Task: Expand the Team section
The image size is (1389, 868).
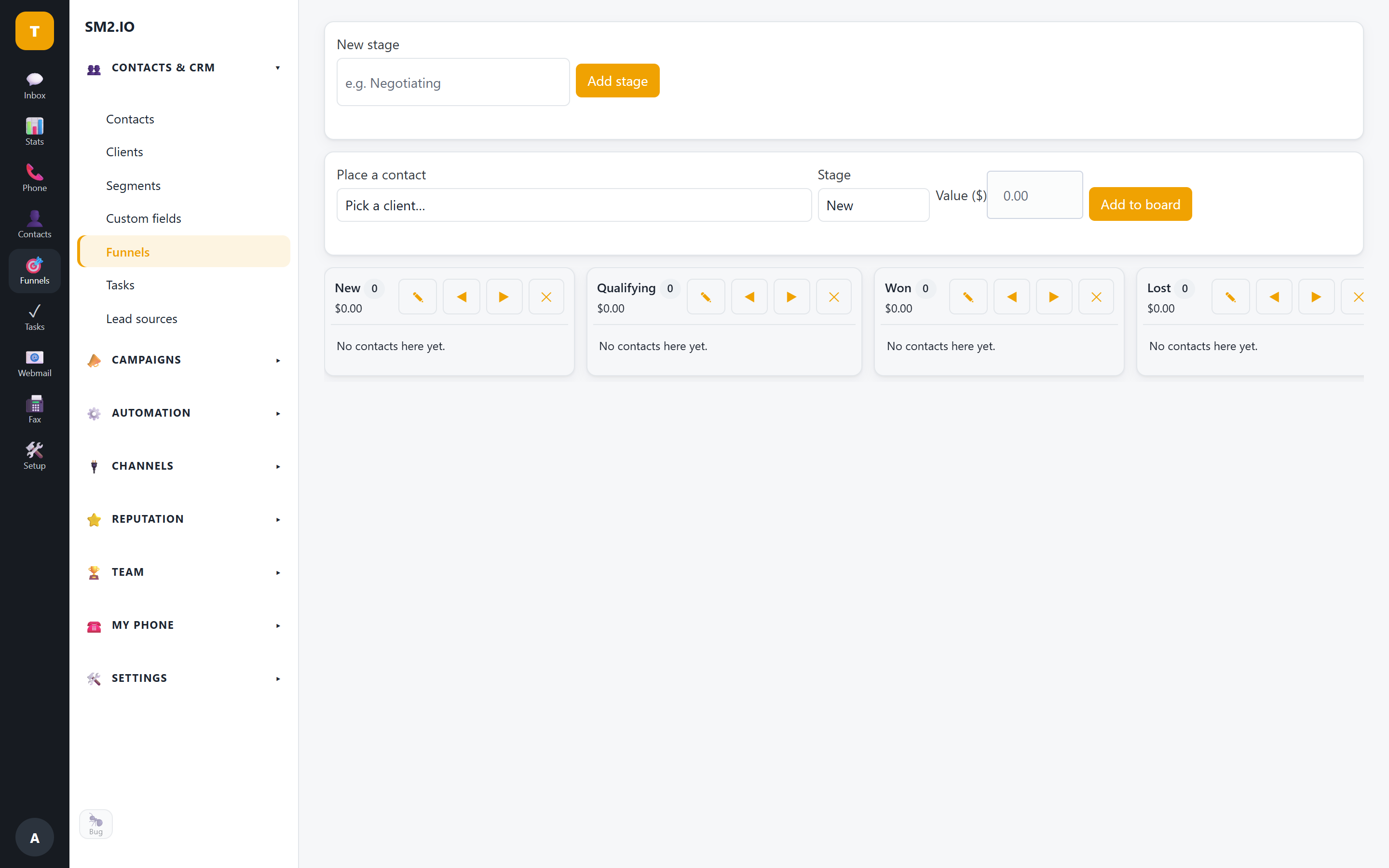Action: pos(184,572)
